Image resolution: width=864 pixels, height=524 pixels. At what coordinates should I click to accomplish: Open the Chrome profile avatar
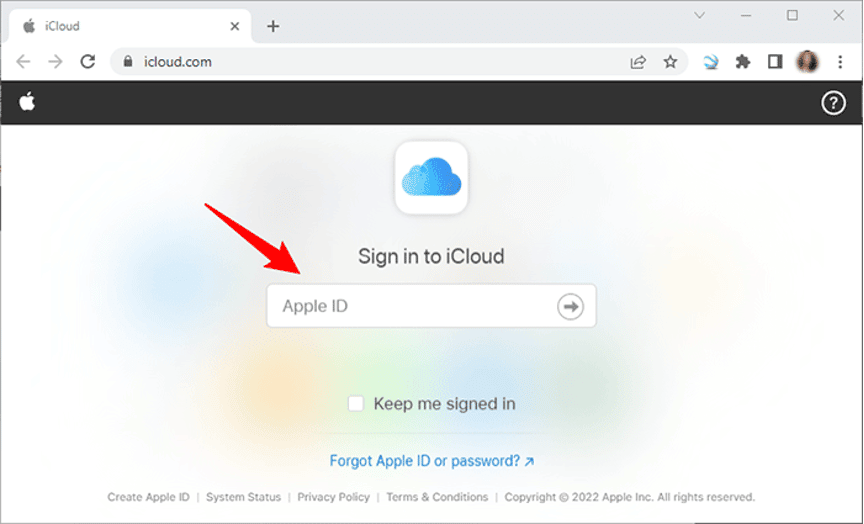pos(807,62)
